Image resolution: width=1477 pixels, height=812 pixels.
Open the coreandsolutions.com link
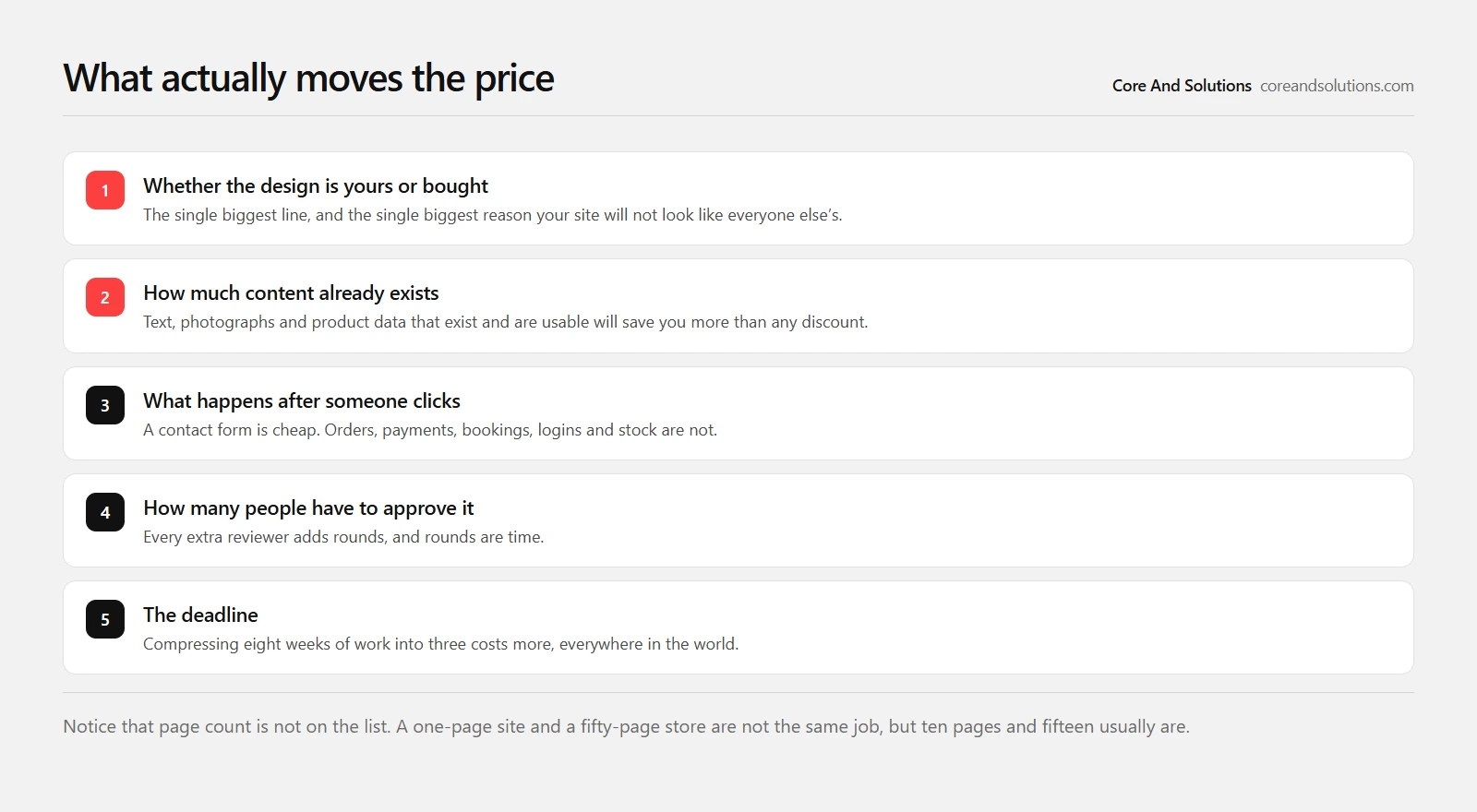point(1337,86)
